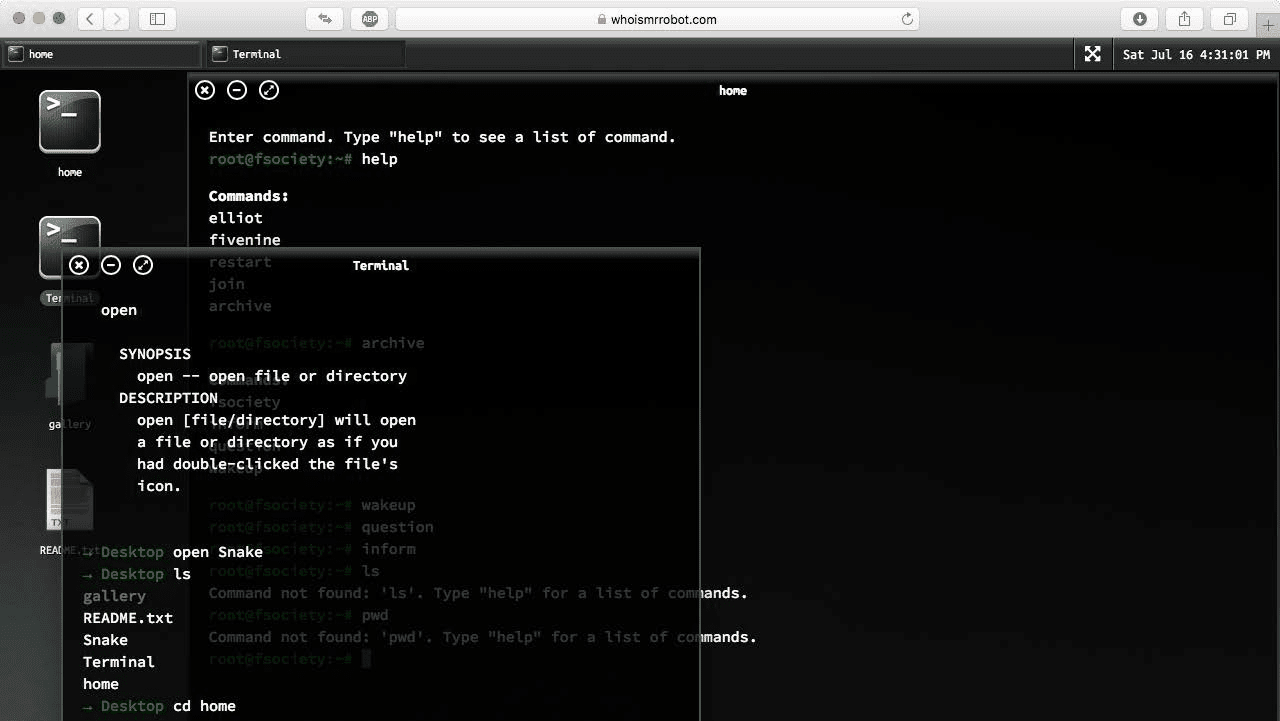Image resolution: width=1280 pixels, height=721 pixels.
Task: Click the home window title
Action: point(733,91)
